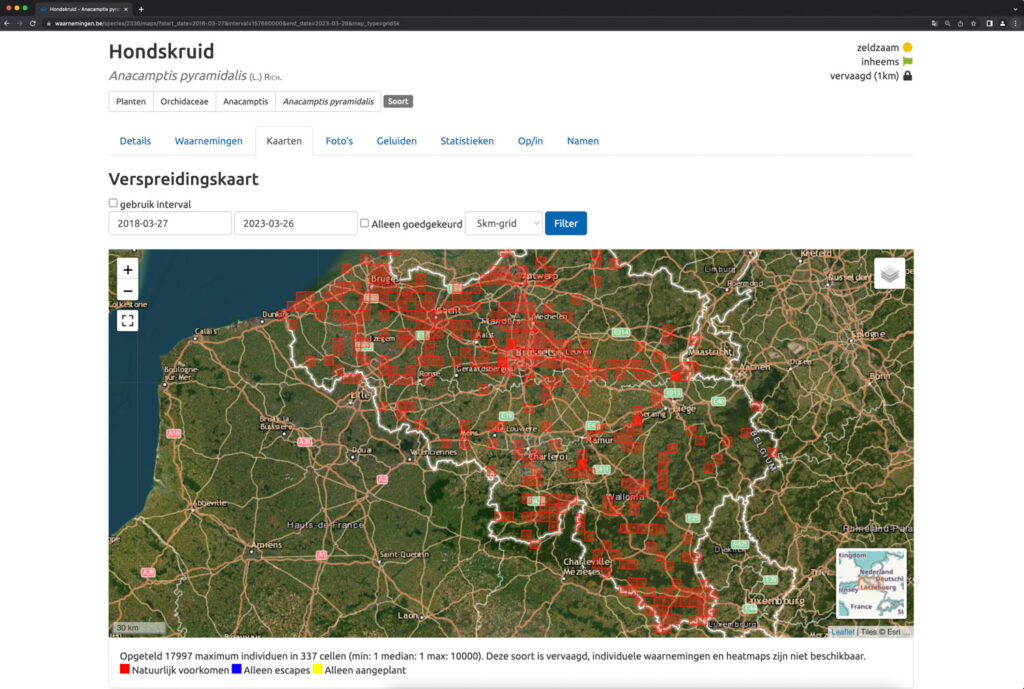The width and height of the screenshot is (1024, 689).
Task: Open the 'Anacamptis pyramidalis' species breadcrumb
Action: 328,101
